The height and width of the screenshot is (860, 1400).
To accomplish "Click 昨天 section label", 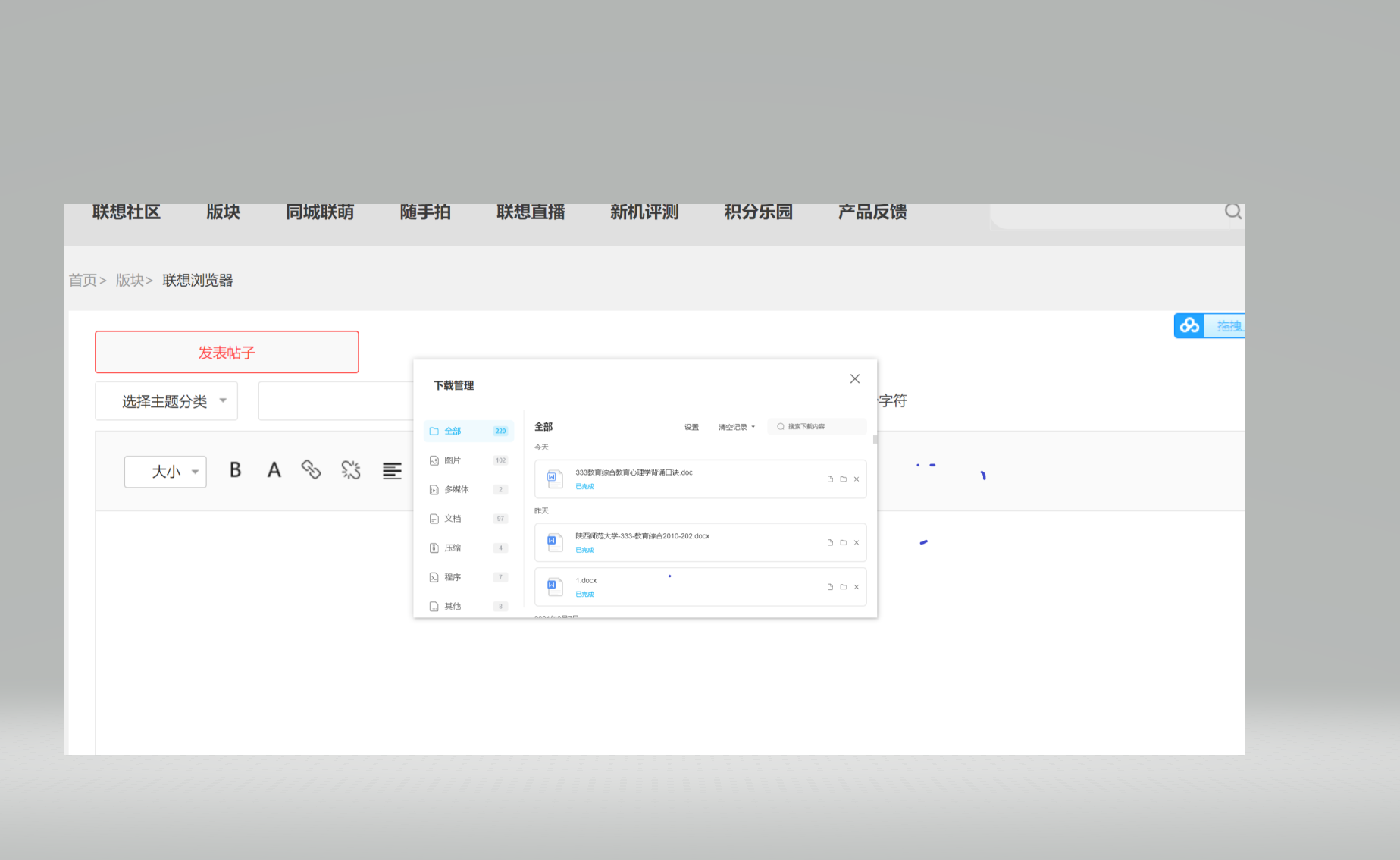I will 541,511.
